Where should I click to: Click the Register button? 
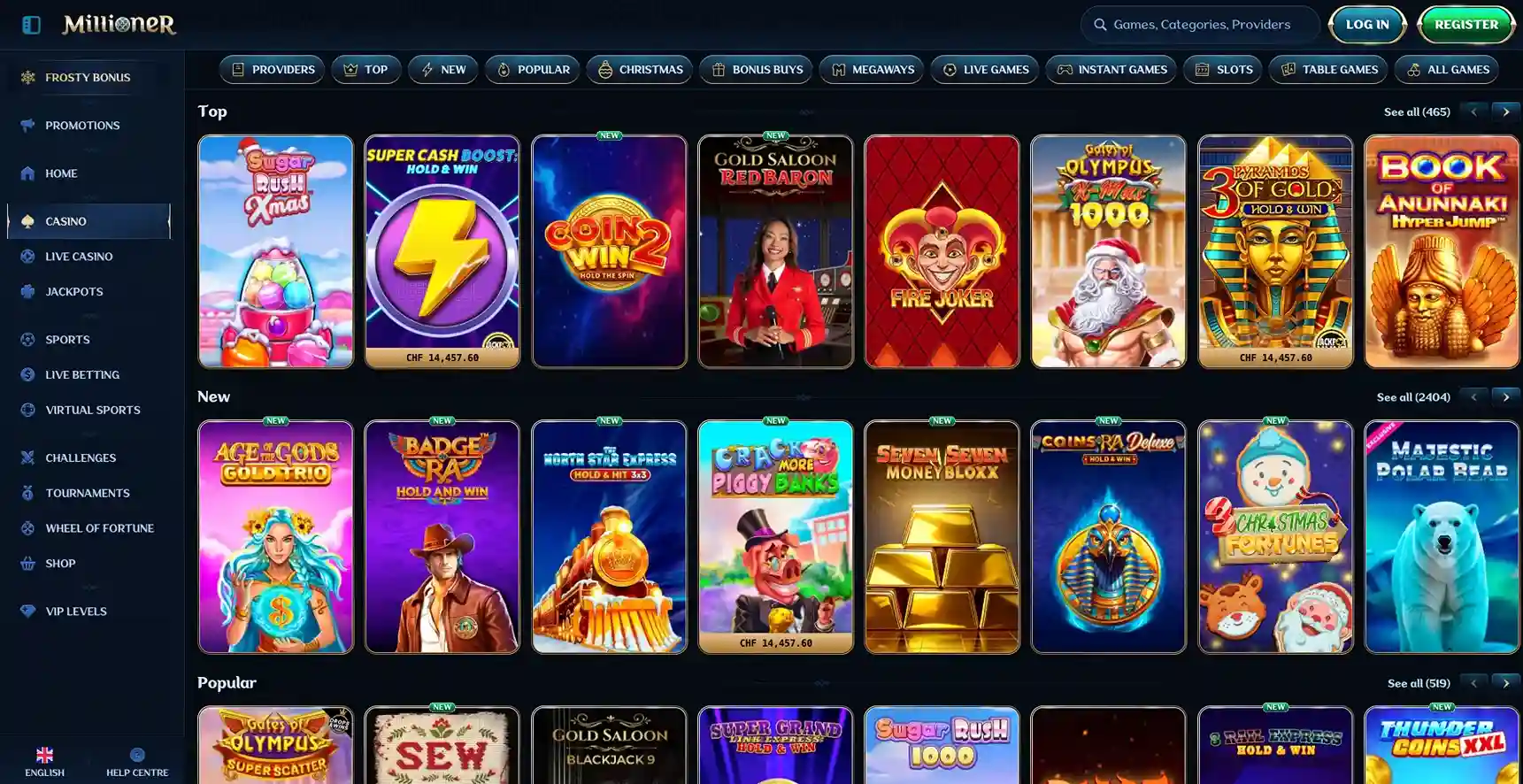click(x=1466, y=25)
